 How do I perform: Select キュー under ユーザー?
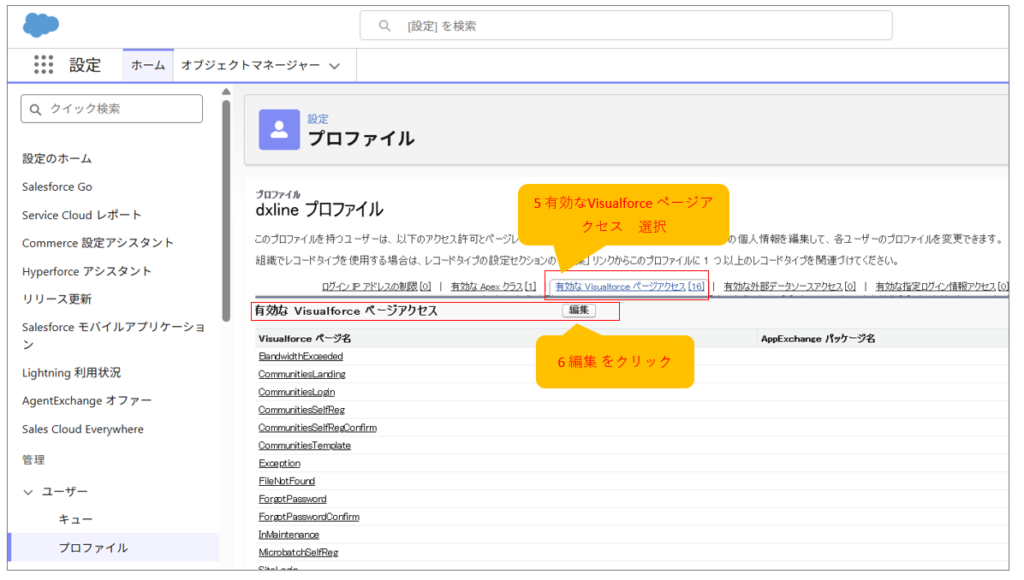pos(76,519)
